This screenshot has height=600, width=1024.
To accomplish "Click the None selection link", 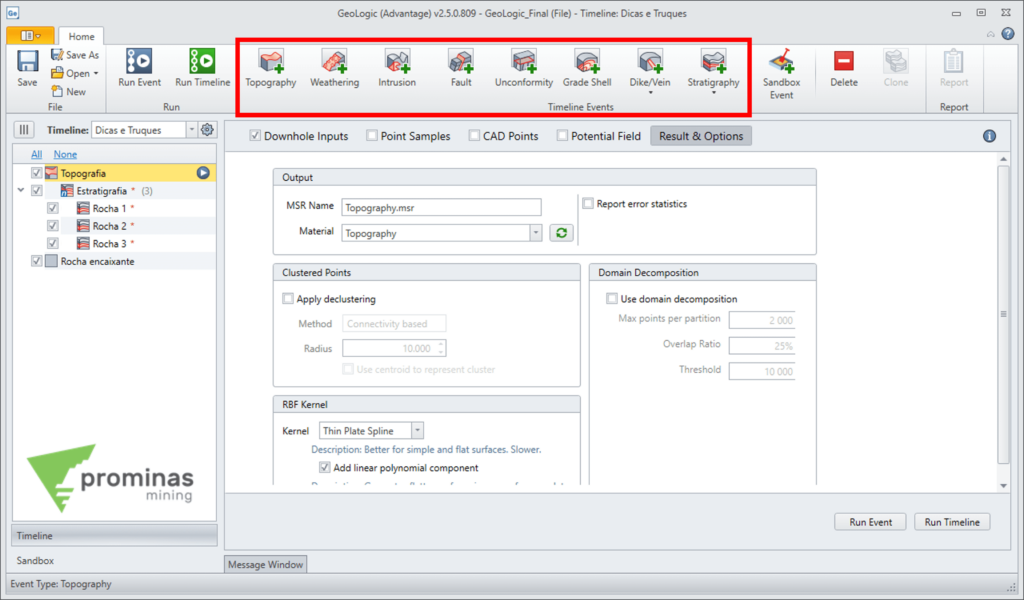I will point(65,154).
